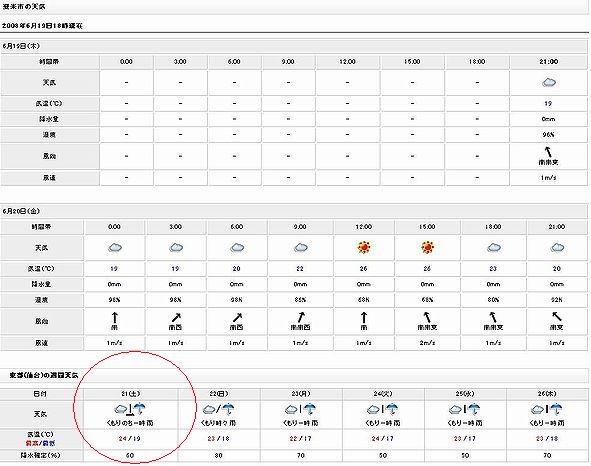
Task: Click the cloud and umbrella icon for the 26th (Thursday)
Action: 547,409
